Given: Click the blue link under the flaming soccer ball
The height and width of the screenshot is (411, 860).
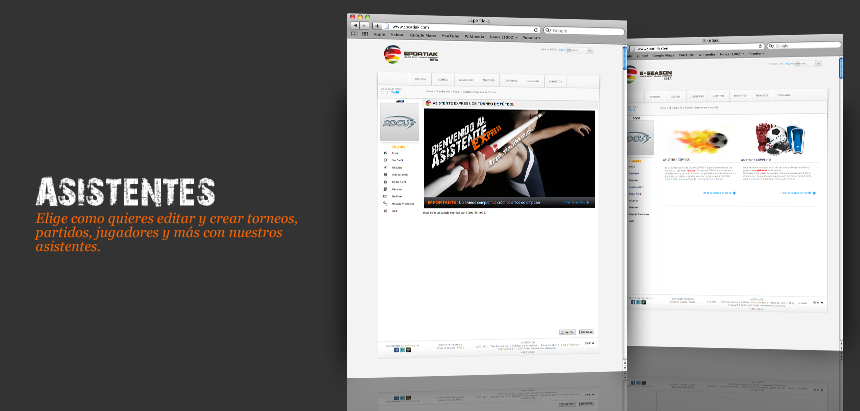Looking at the screenshot, I should point(716,192).
